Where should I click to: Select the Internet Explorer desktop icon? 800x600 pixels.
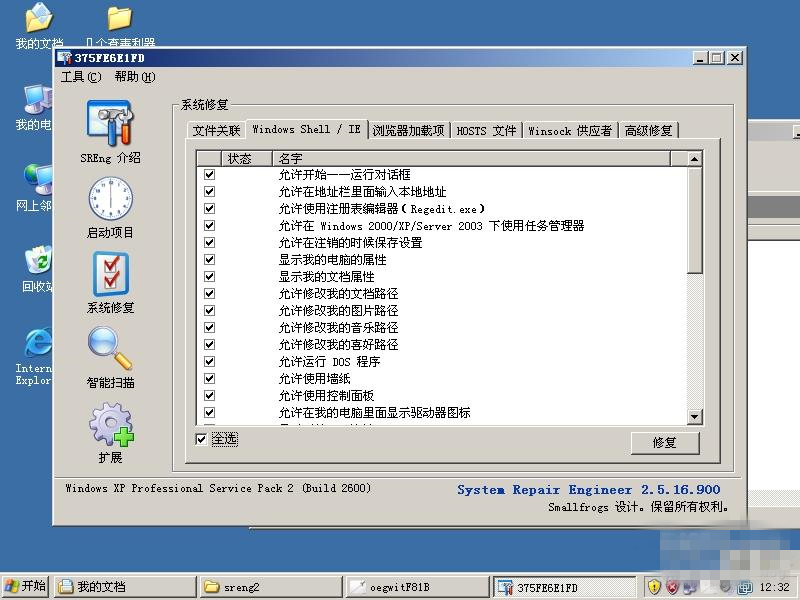38,342
